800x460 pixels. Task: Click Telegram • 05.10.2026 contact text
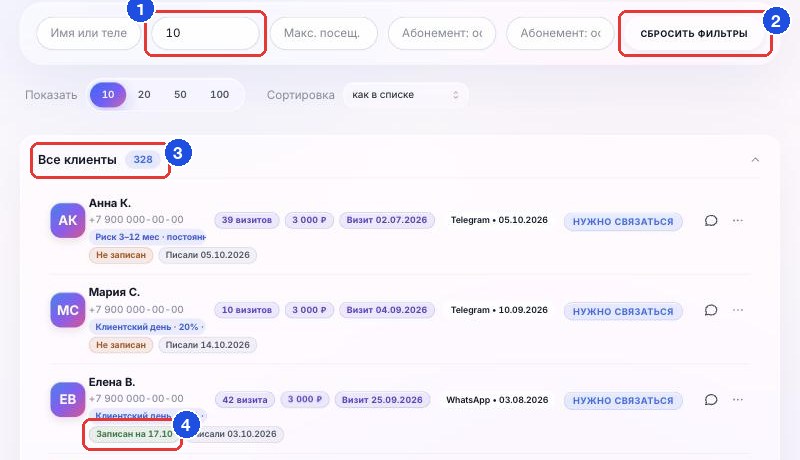499,220
